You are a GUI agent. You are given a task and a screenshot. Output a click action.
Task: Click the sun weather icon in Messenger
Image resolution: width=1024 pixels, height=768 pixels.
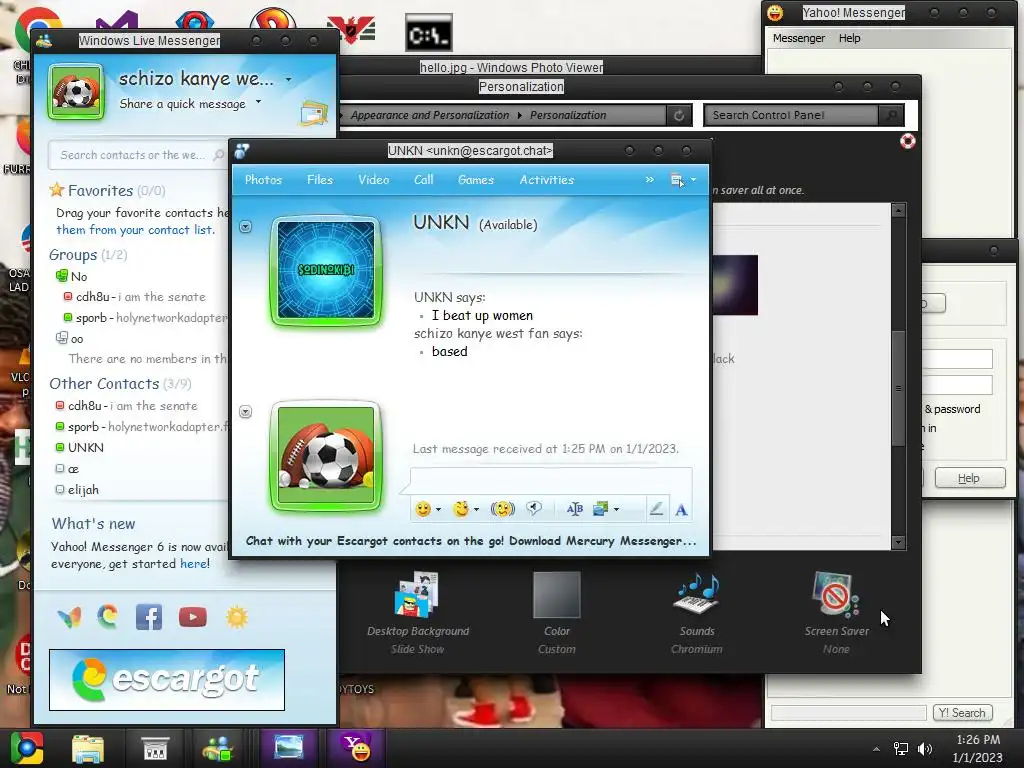pyautogui.click(x=237, y=617)
